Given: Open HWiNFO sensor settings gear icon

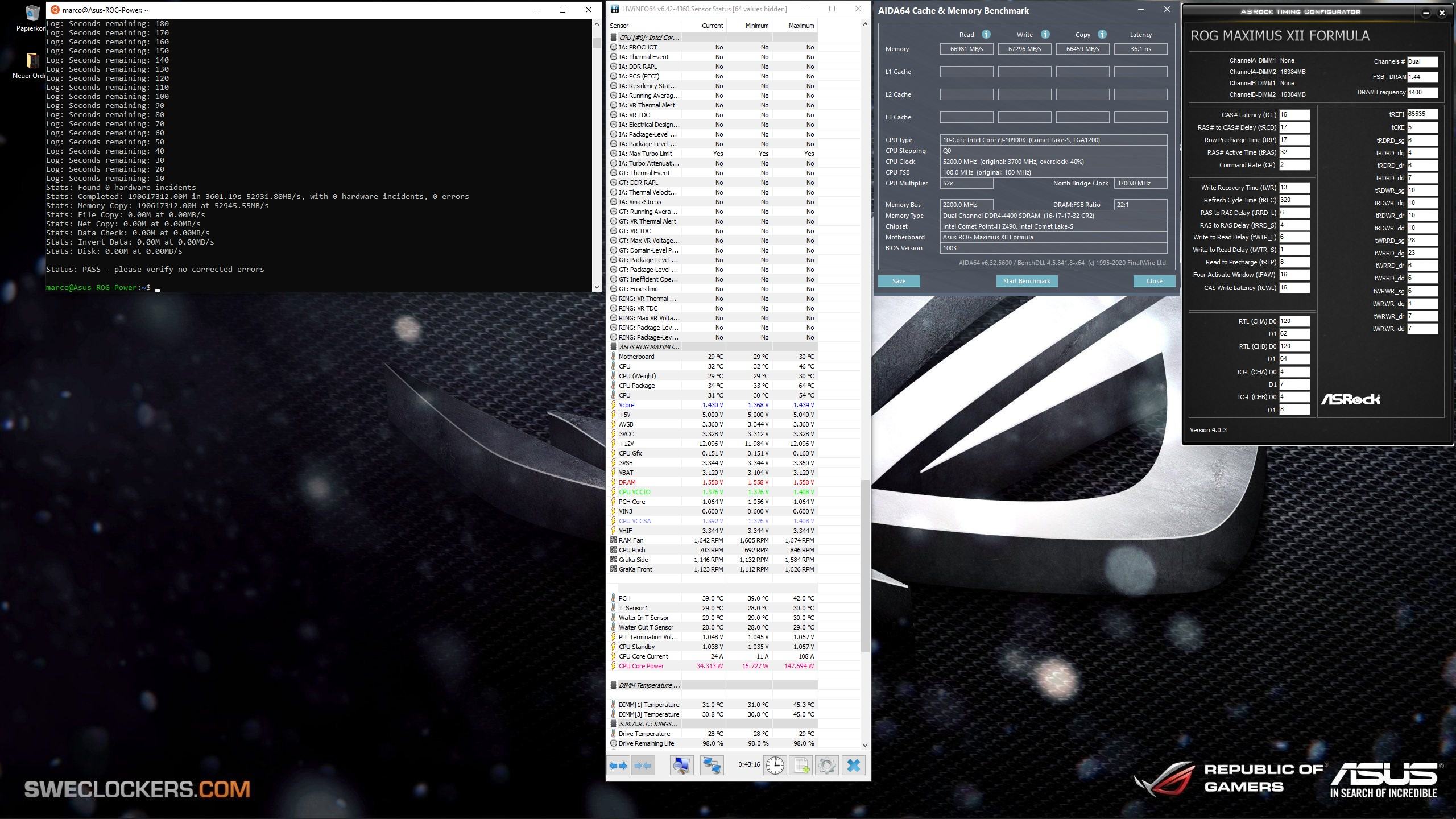Looking at the screenshot, I should (x=827, y=766).
